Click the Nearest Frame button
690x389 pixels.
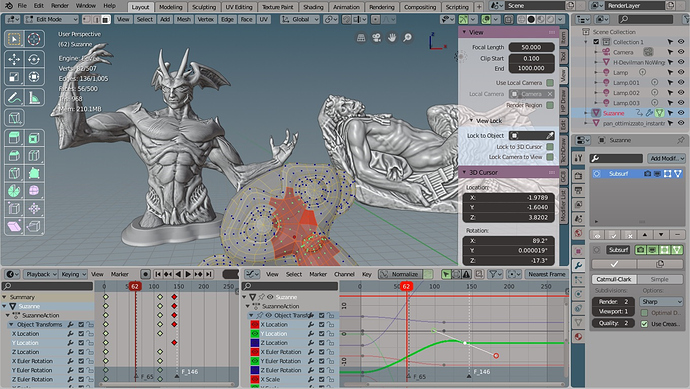pyautogui.click(x=547, y=274)
